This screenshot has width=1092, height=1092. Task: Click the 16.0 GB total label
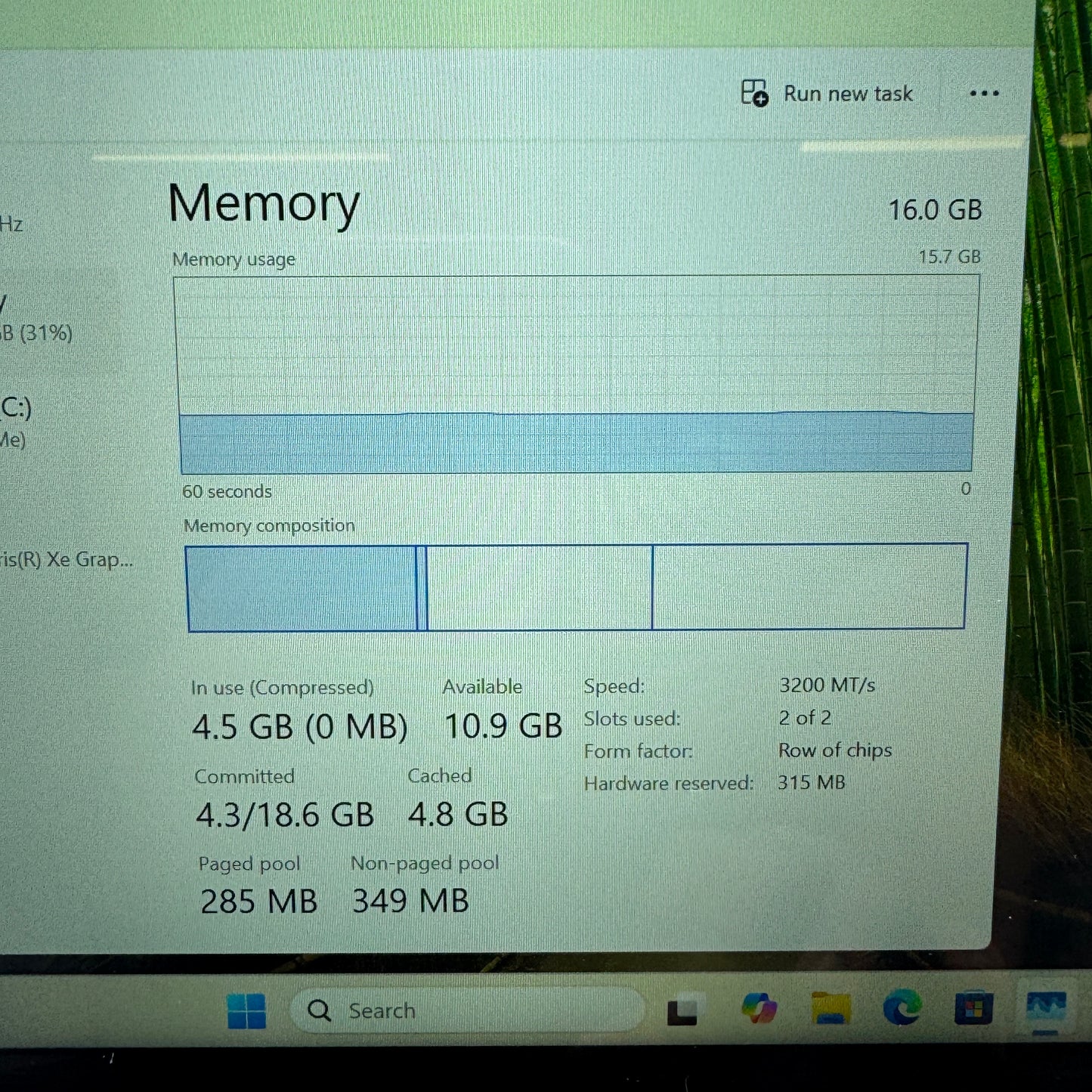coord(935,210)
